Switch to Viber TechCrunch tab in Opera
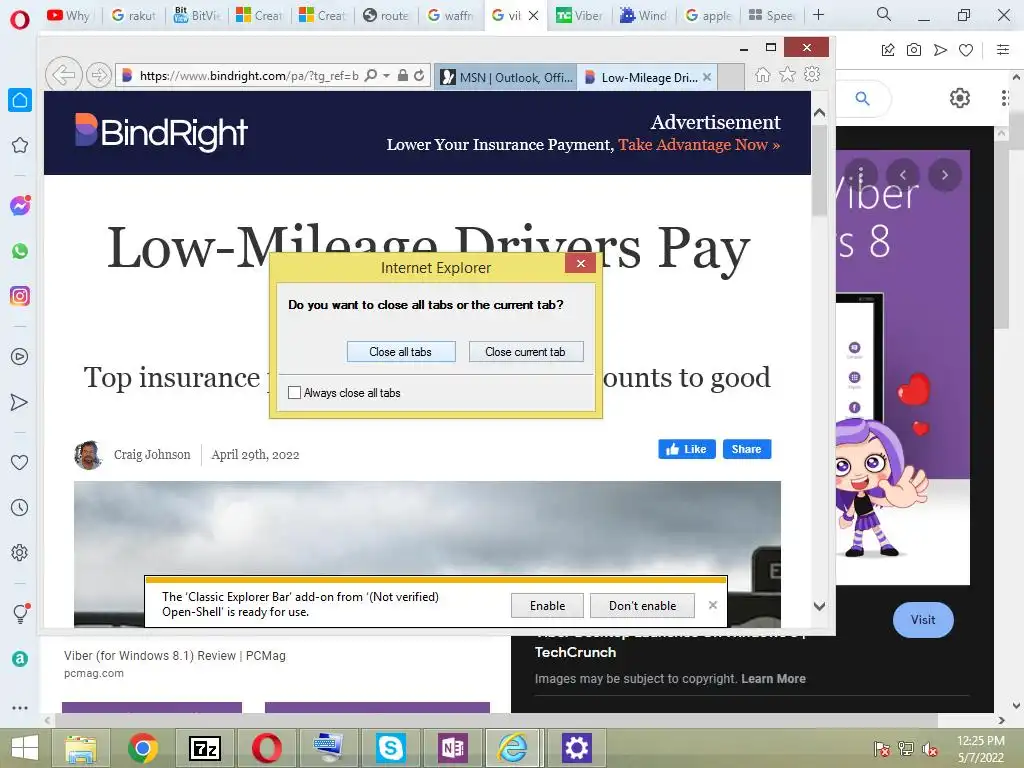Screen dimensions: 1024x768 [x=579, y=15]
